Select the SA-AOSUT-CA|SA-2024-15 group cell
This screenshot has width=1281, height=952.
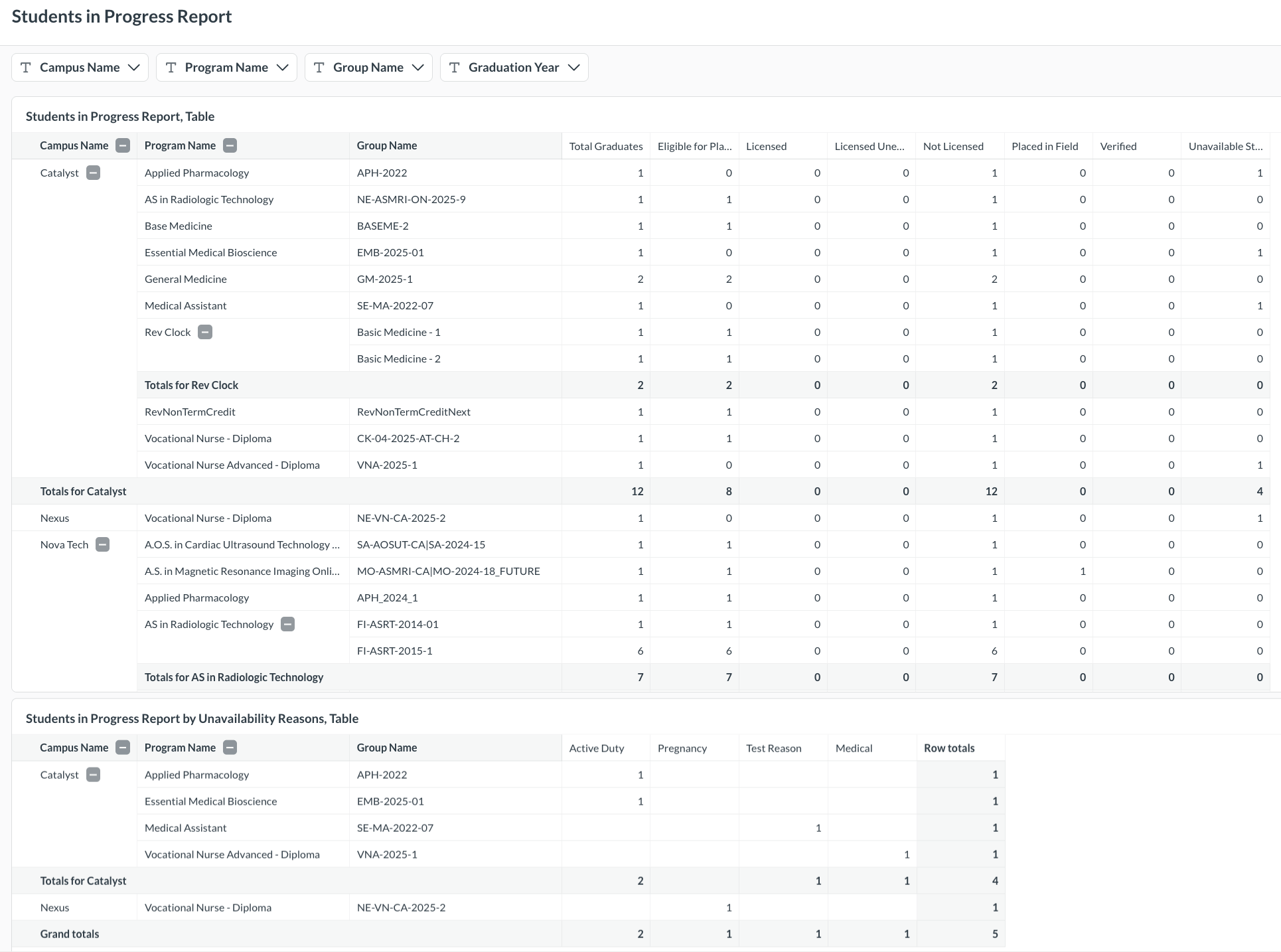pyautogui.click(x=455, y=544)
